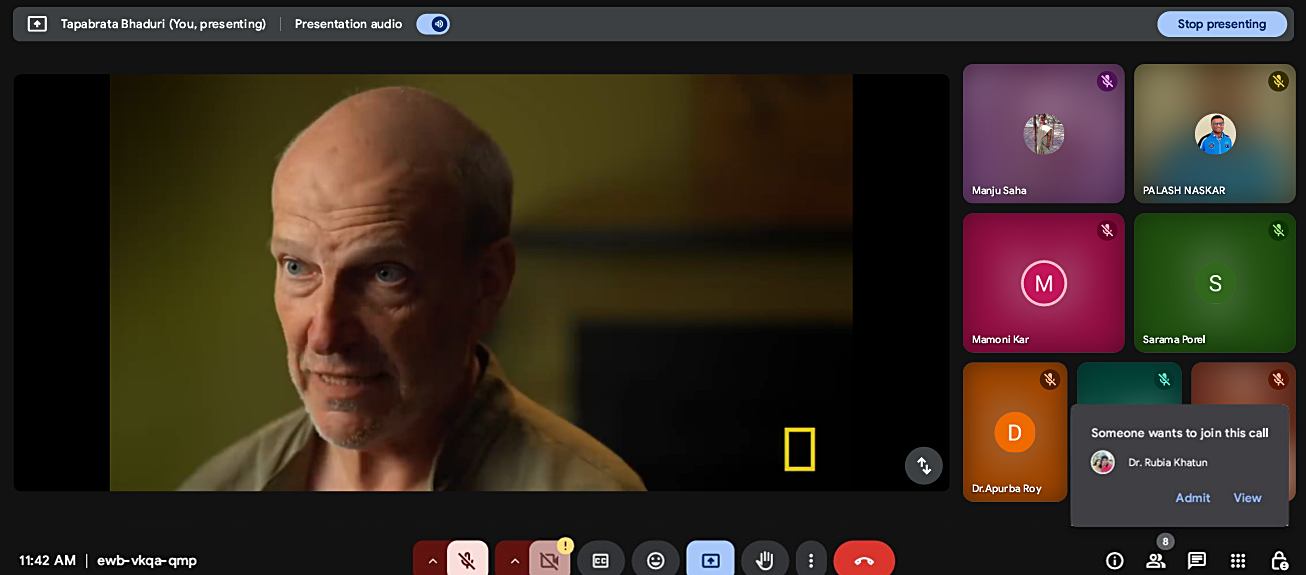
Task: Open the activities grid icon
Action: coord(1238,561)
